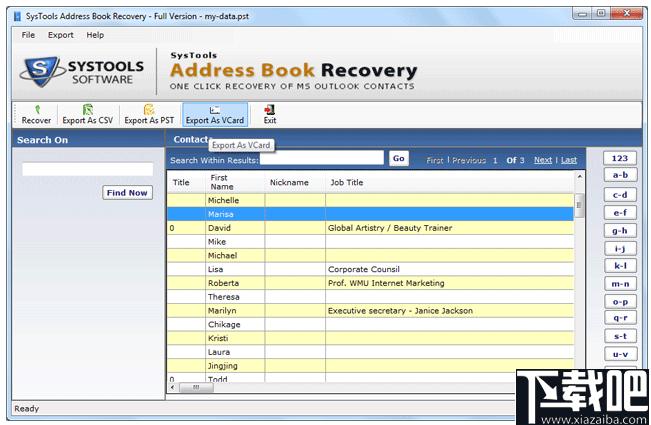Click the horizontal scrollbar left arrow

(173, 387)
